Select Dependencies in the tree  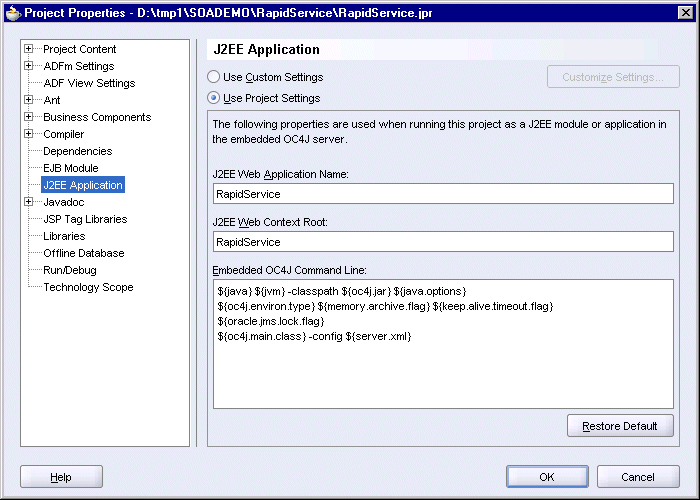coord(78,151)
